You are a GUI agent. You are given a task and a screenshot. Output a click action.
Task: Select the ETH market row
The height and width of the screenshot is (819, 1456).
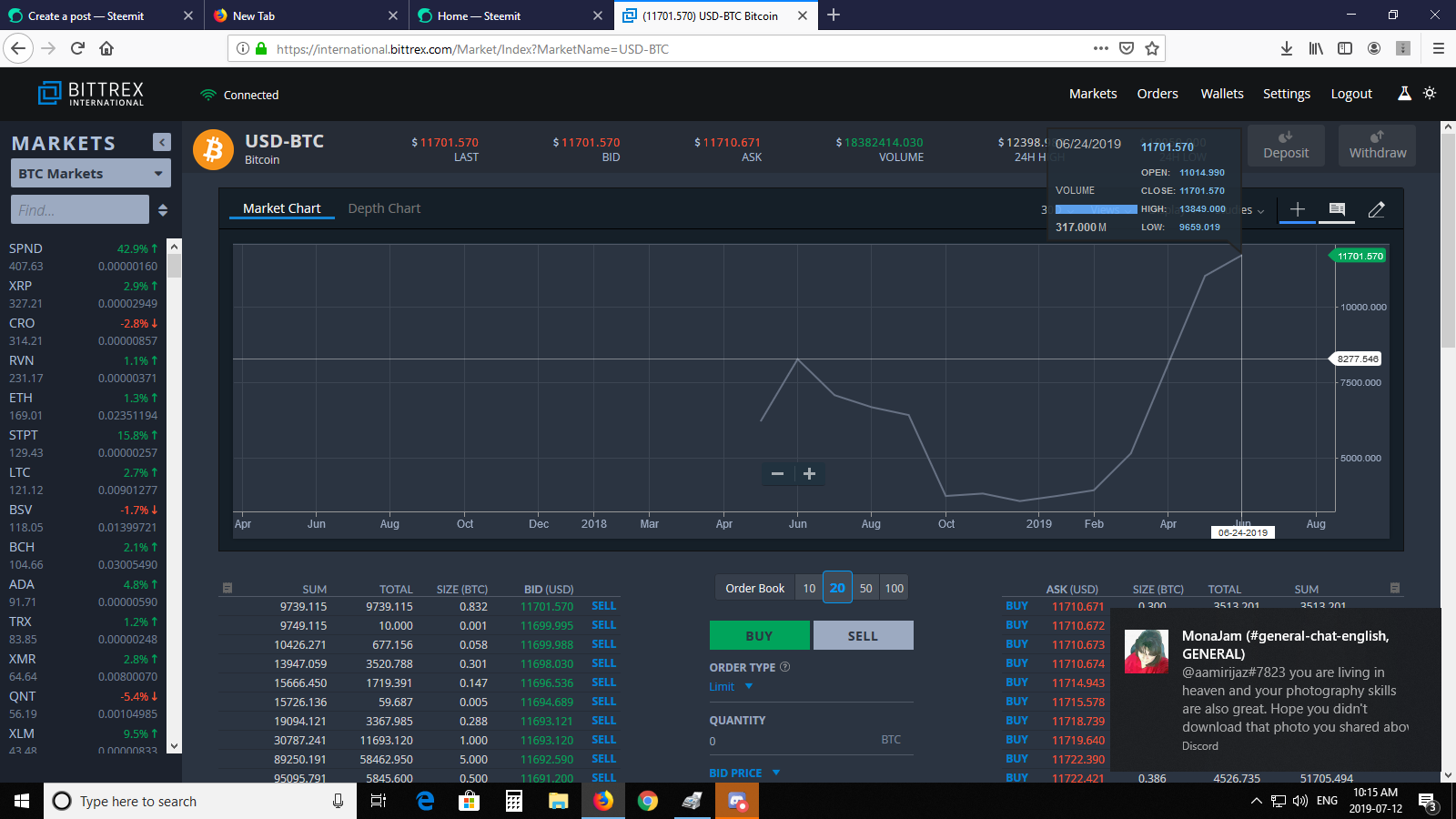84,406
